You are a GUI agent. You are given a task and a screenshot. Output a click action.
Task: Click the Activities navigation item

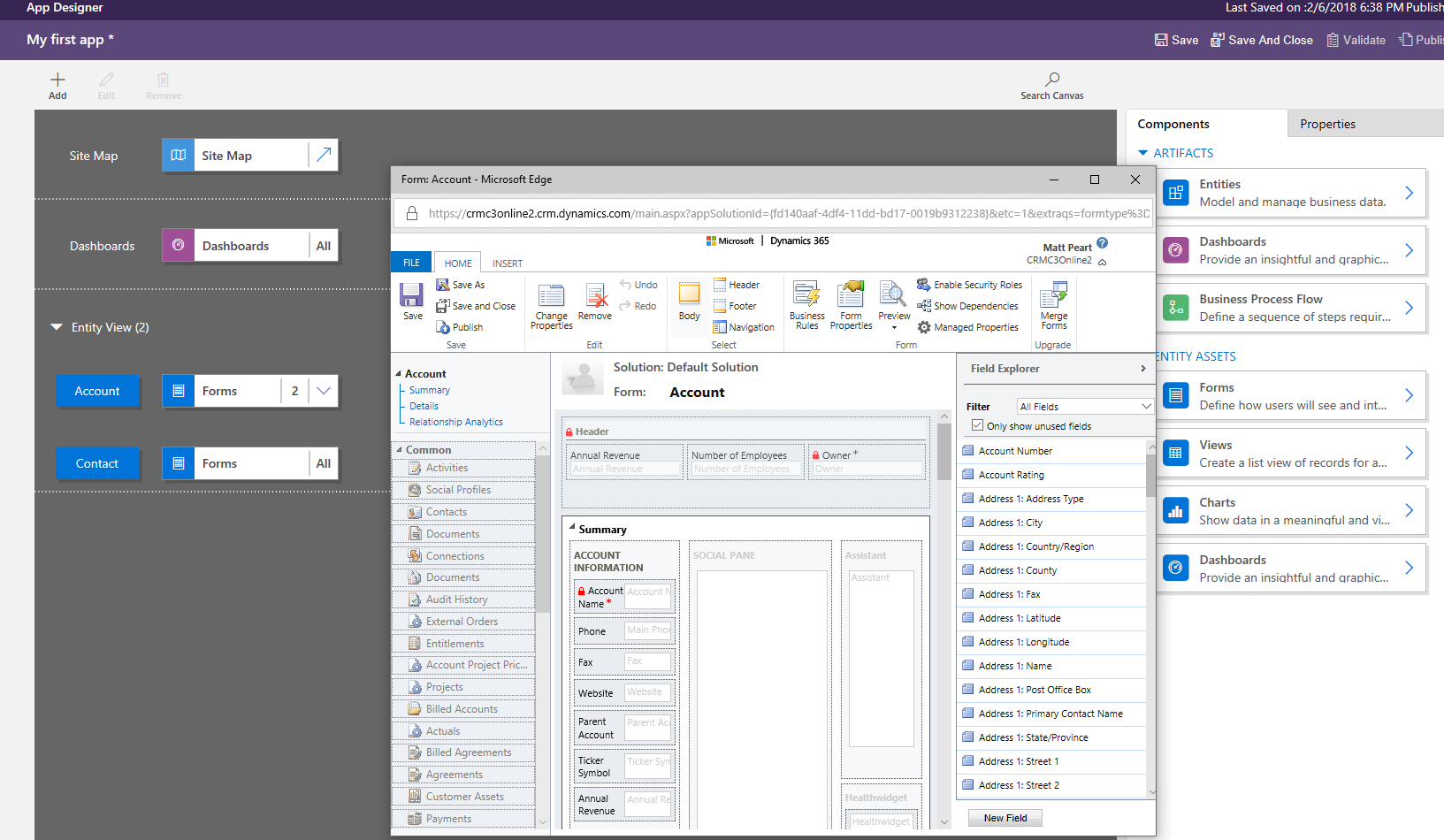pos(464,468)
